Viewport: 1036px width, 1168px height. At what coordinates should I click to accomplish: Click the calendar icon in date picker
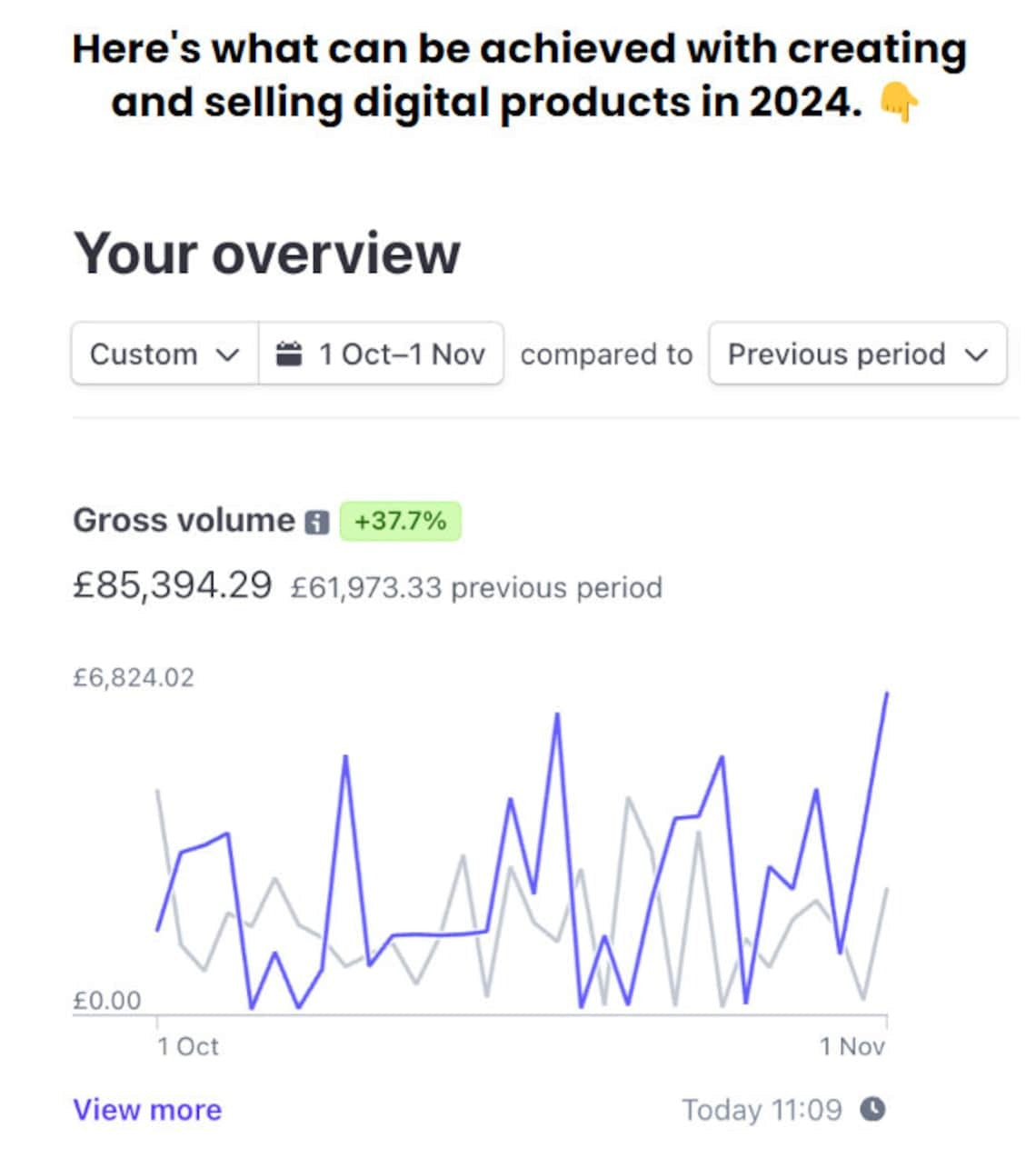pyautogui.click(x=289, y=354)
